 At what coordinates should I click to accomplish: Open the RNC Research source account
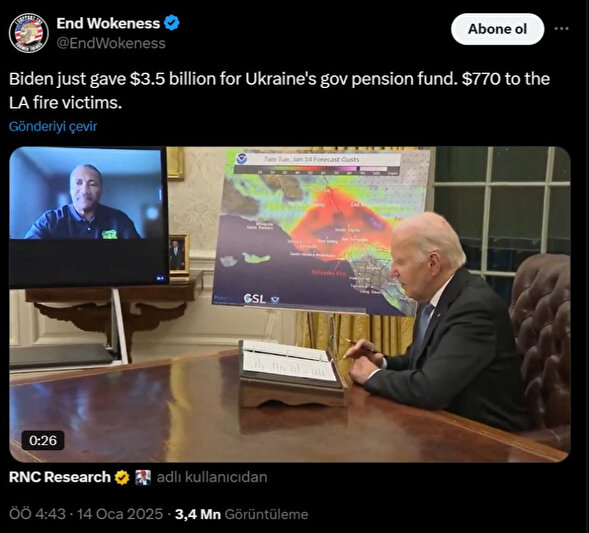pyautogui.click(x=60, y=477)
